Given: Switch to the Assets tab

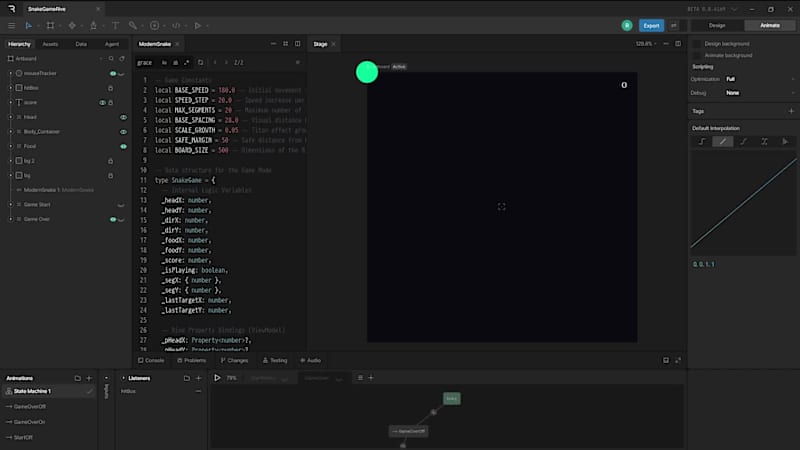Looking at the screenshot, I should pos(50,44).
